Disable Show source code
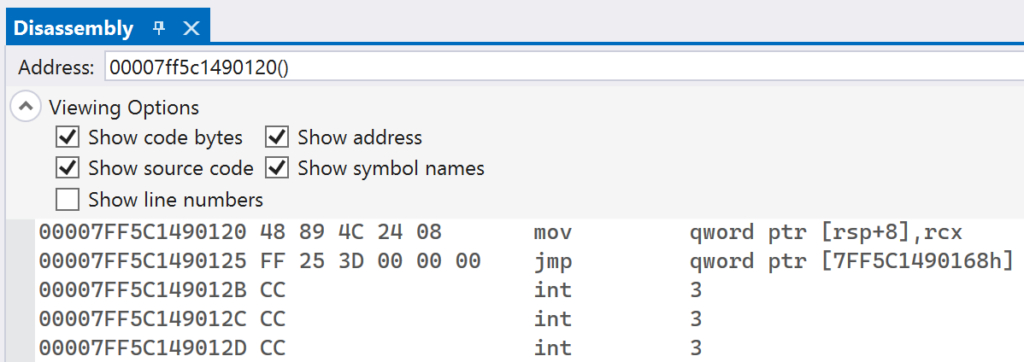 click(x=67, y=169)
